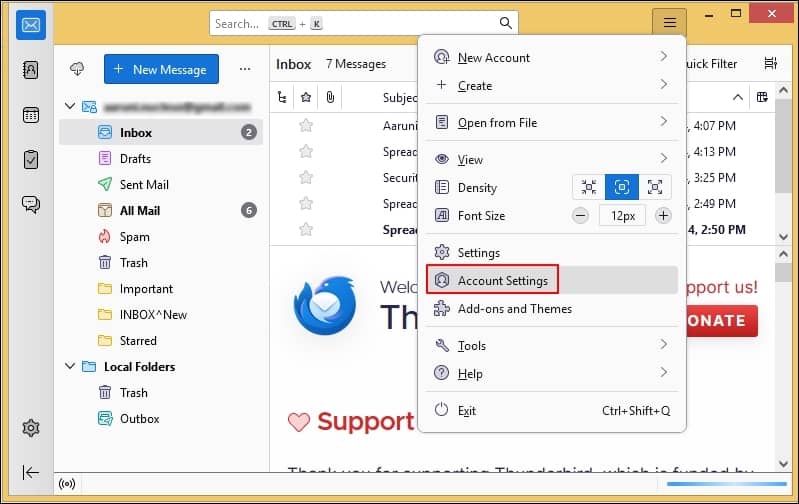799x504 pixels.
Task: Open the All Mail folder
Action: pos(161,210)
